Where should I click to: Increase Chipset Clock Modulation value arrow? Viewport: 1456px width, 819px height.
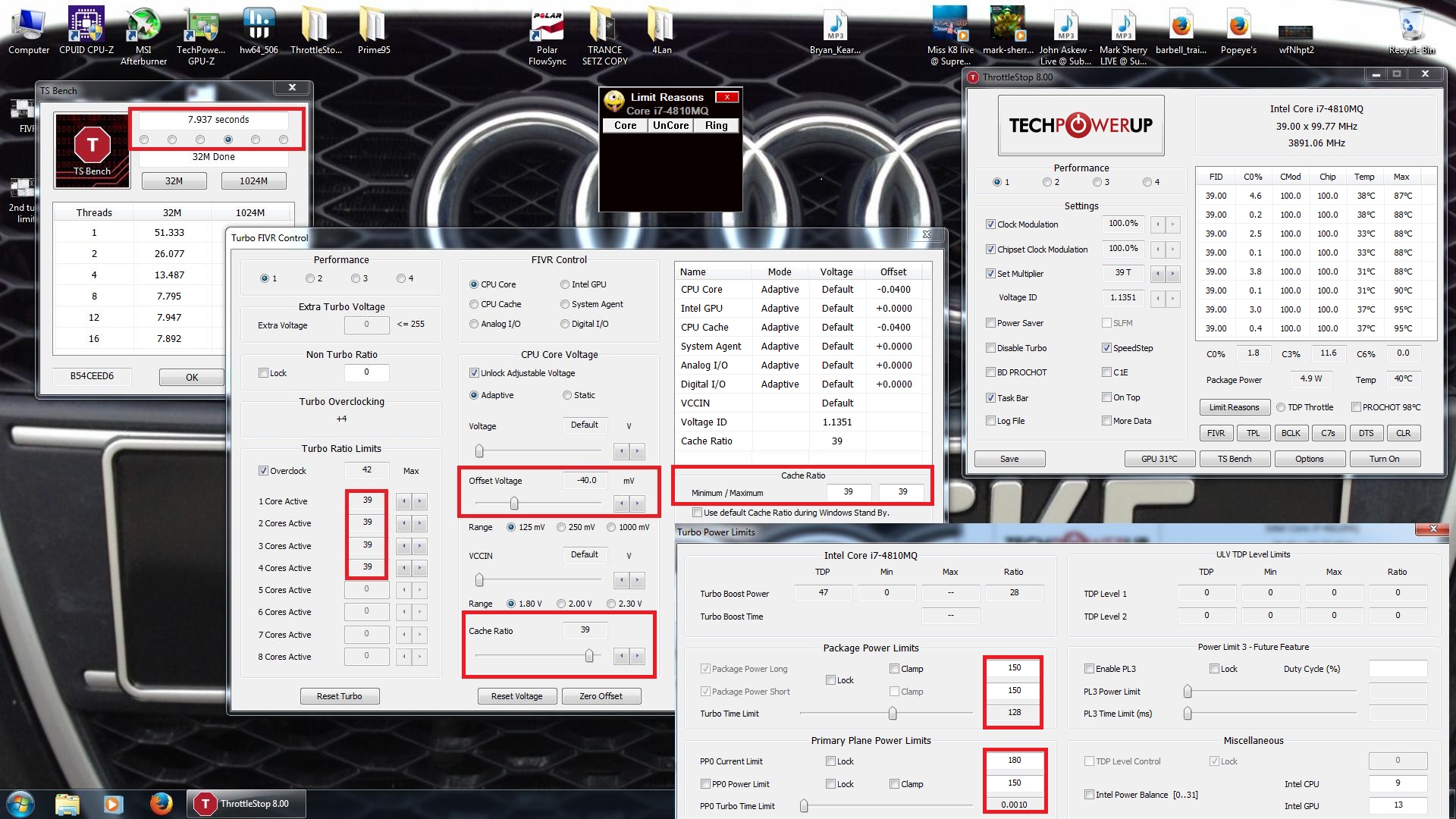1173,249
